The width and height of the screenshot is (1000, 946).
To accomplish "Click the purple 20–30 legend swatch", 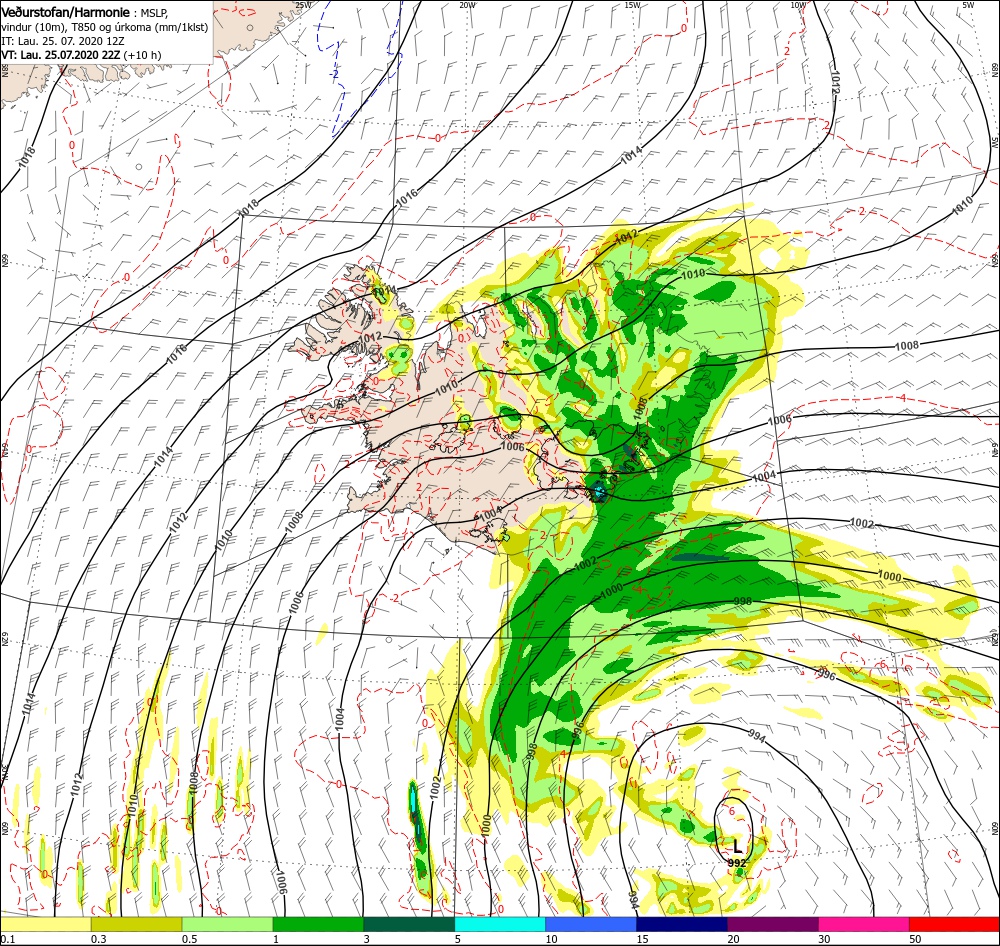I will (x=772, y=924).
